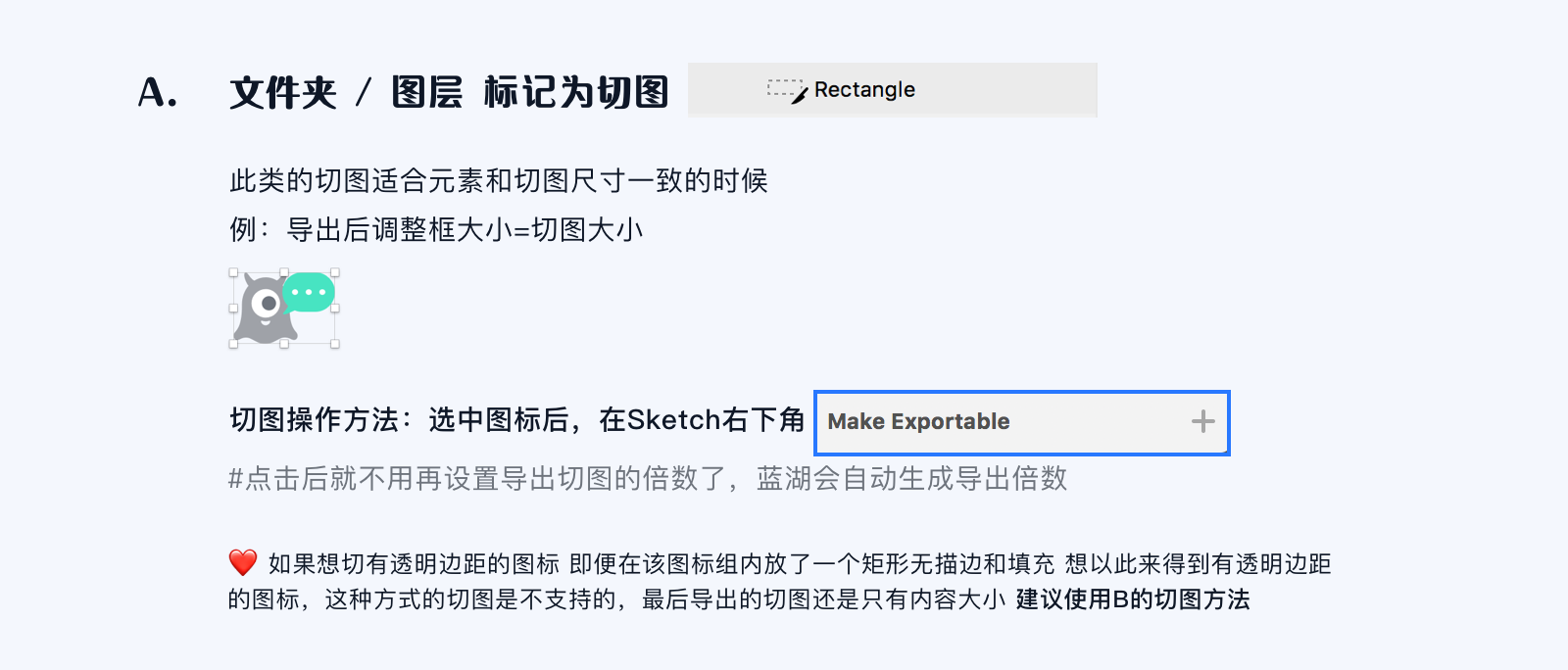Select the gray one-eyed monster mascot
Screen dimensions: 1568x670
[262, 313]
